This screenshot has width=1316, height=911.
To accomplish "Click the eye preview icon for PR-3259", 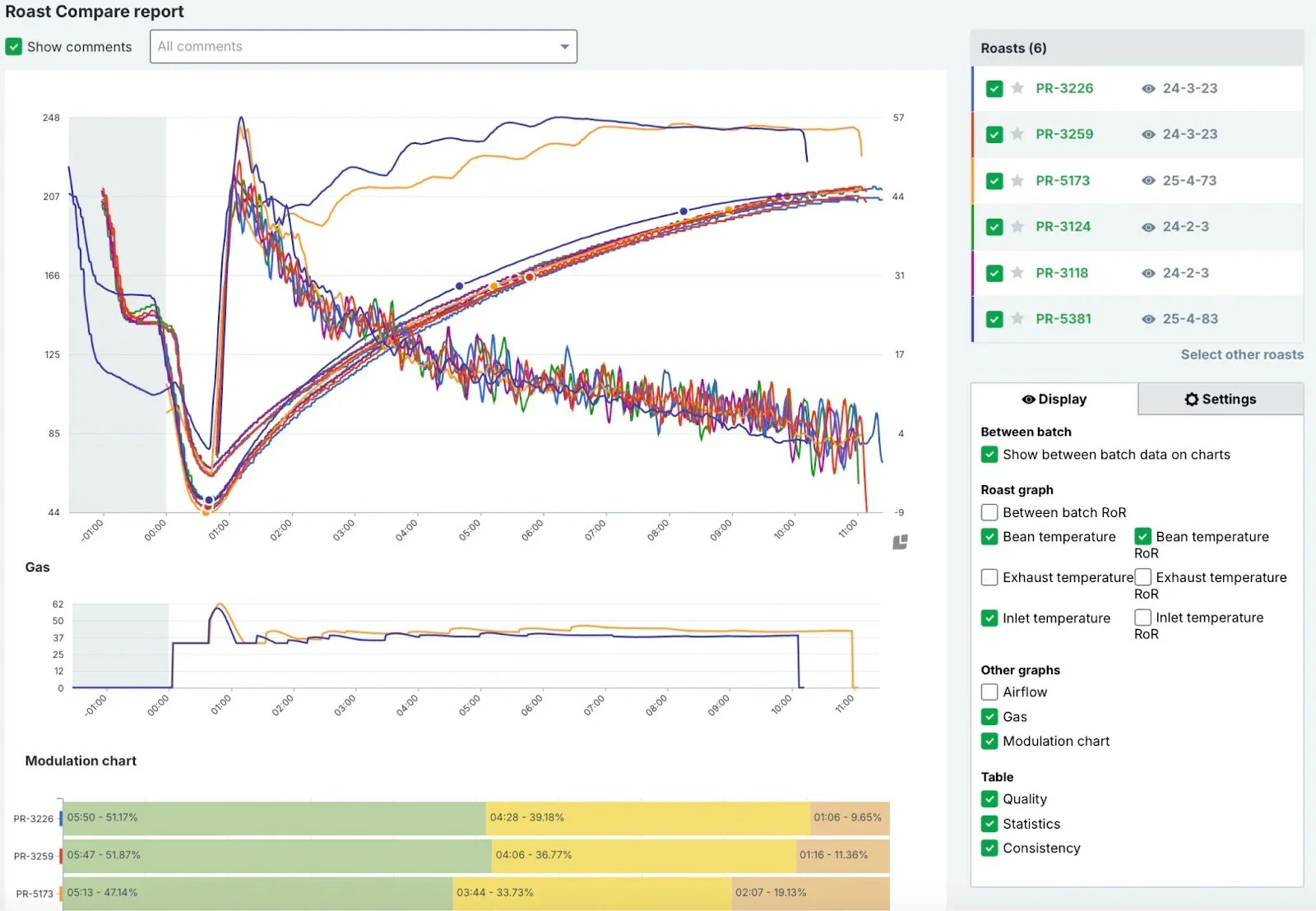I will [1150, 134].
